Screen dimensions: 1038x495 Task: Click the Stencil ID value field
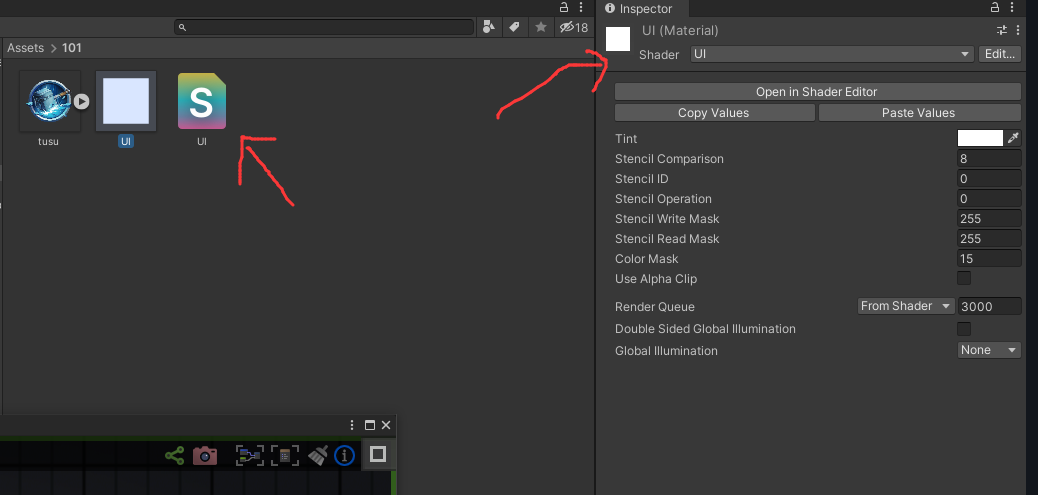tap(989, 179)
